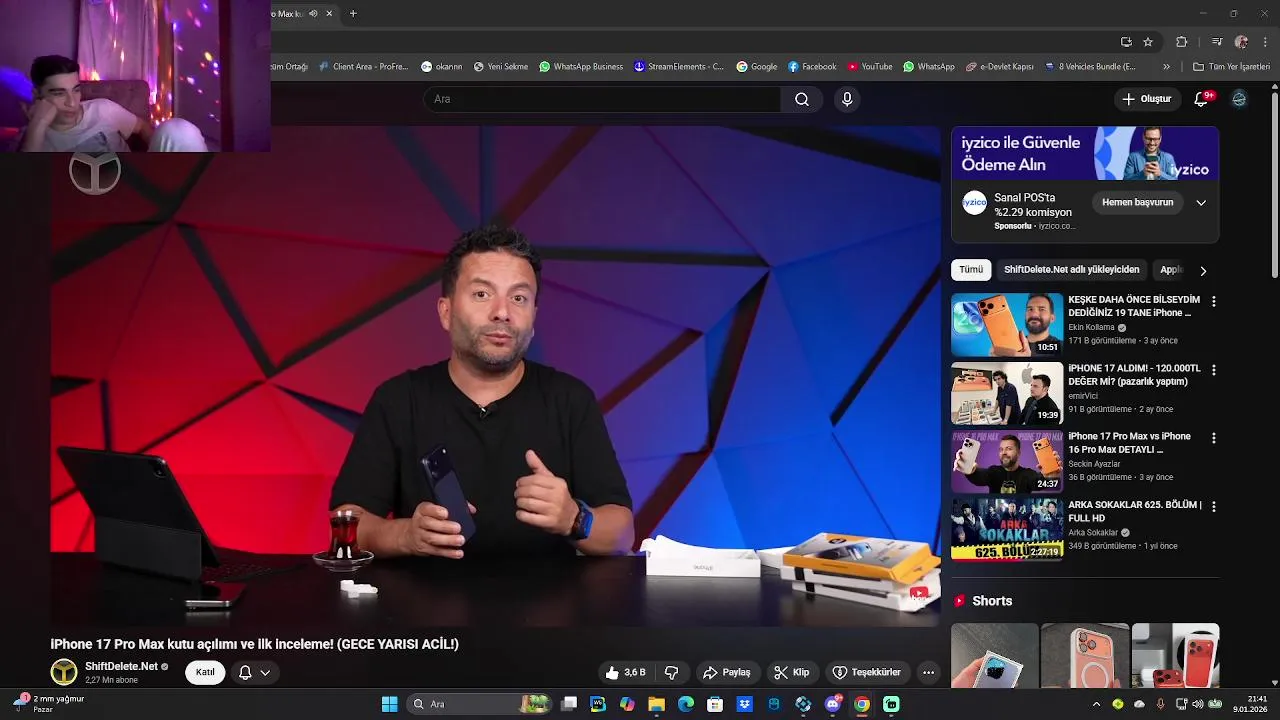
Task: Open File Explorer from the taskbar
Action: point(657,704)
